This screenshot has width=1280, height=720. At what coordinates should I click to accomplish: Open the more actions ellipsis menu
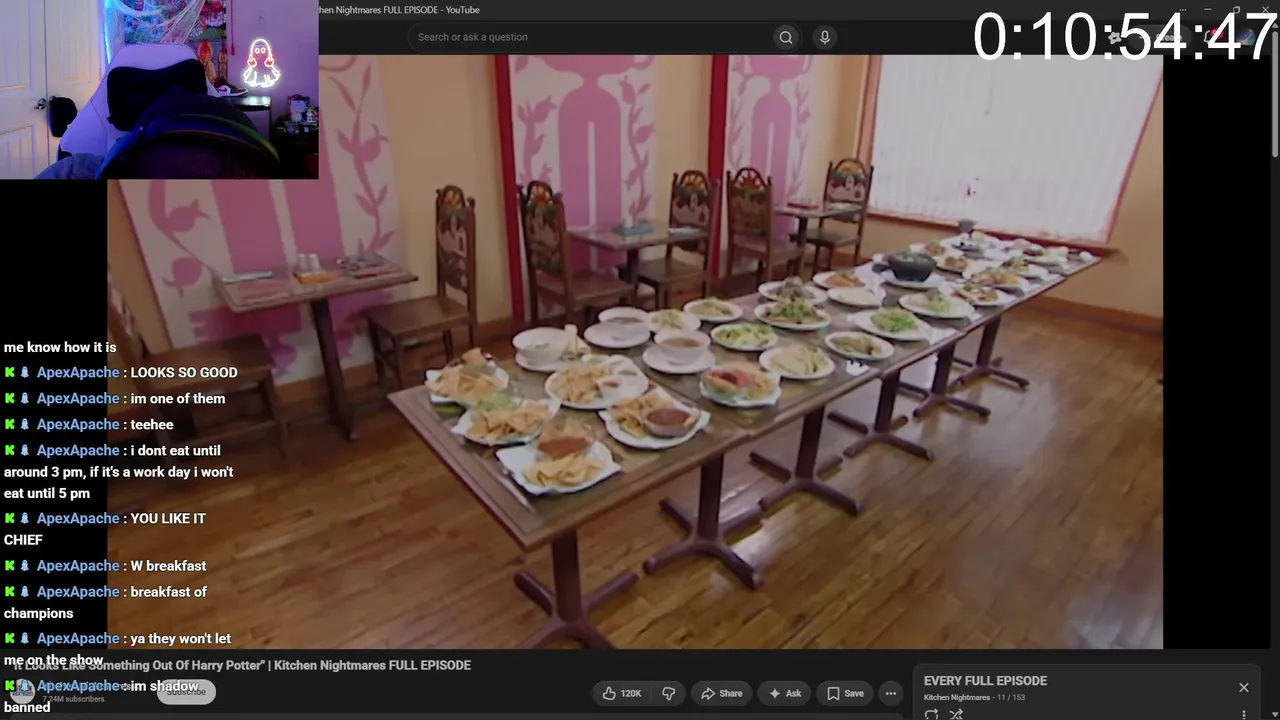point(891,693)
